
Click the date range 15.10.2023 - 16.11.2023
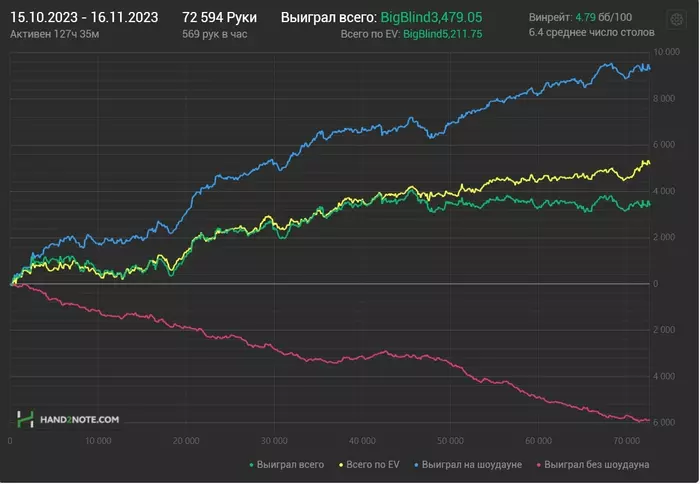[x=84, y=17]
